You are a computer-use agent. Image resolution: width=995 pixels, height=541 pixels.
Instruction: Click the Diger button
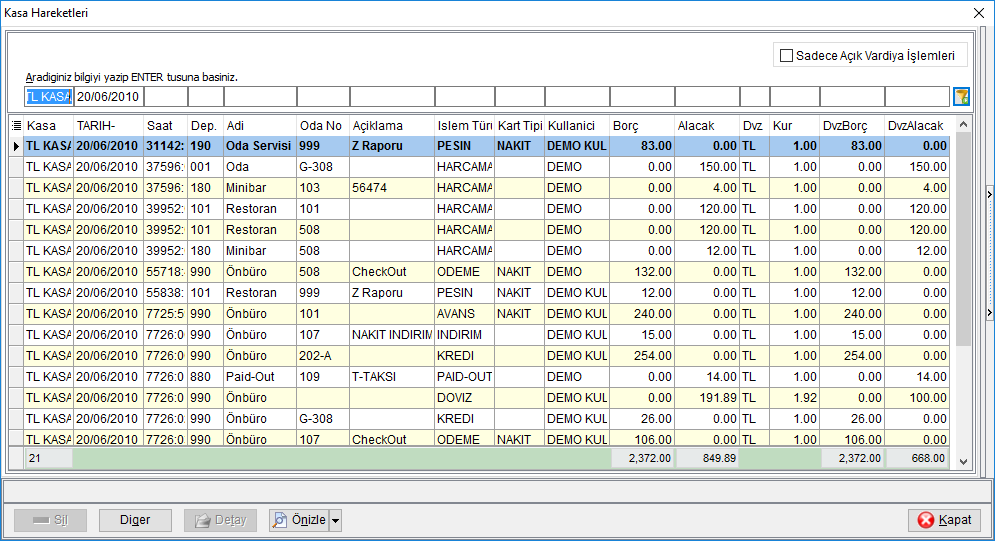135,520
